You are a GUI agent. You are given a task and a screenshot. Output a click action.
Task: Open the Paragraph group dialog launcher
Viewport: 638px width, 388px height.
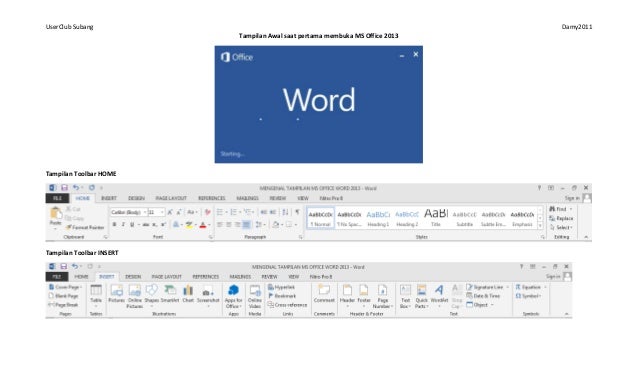click(301, 237)
